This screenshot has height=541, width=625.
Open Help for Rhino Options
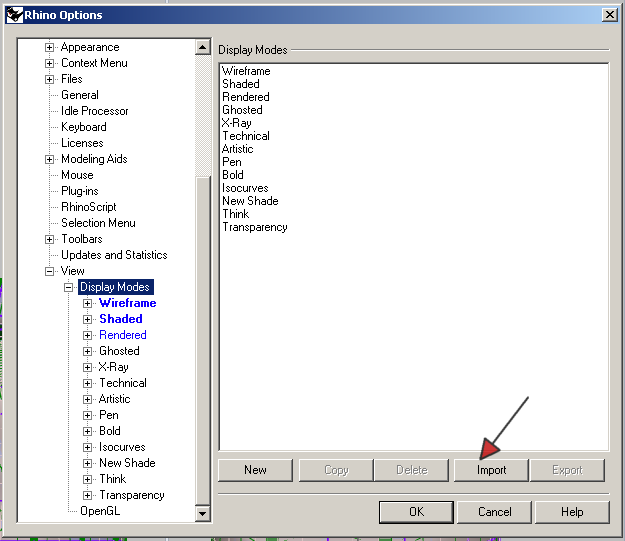coord(572,512)
